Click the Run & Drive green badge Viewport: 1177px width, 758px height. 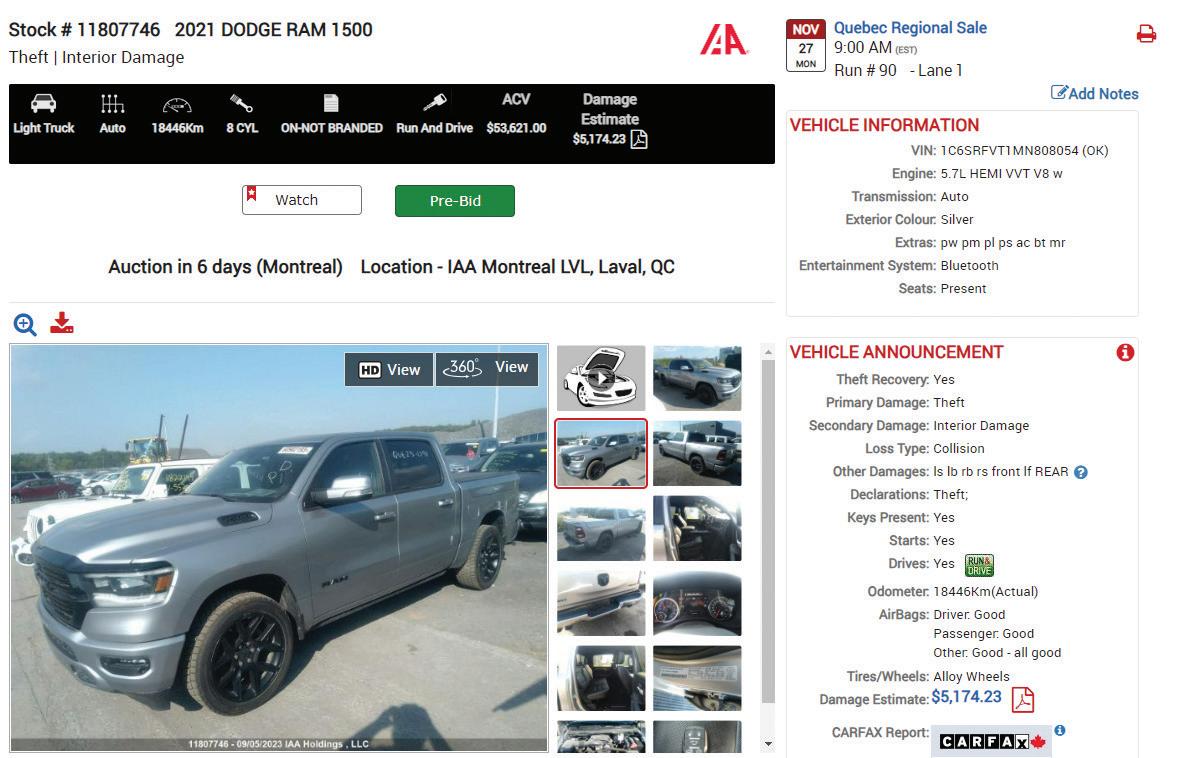pos(980,565)
